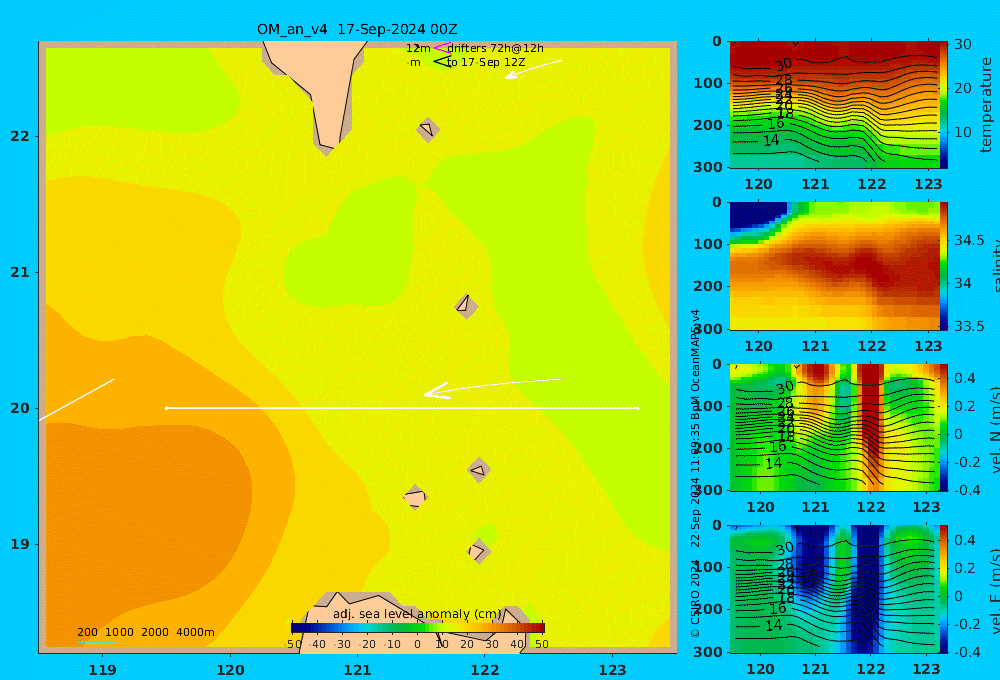Click the 123 longitude tick label on the main map
The image size is (1000, 680).
(612, 670)
